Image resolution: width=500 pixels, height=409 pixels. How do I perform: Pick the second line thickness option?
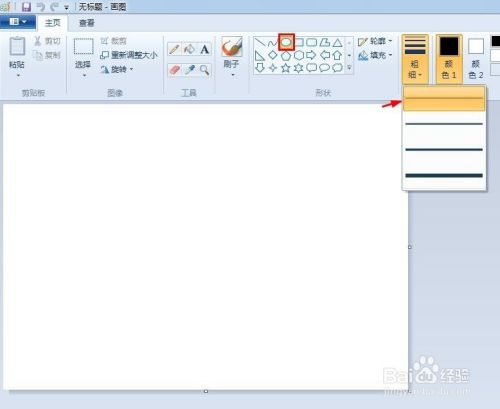point(444,124)
